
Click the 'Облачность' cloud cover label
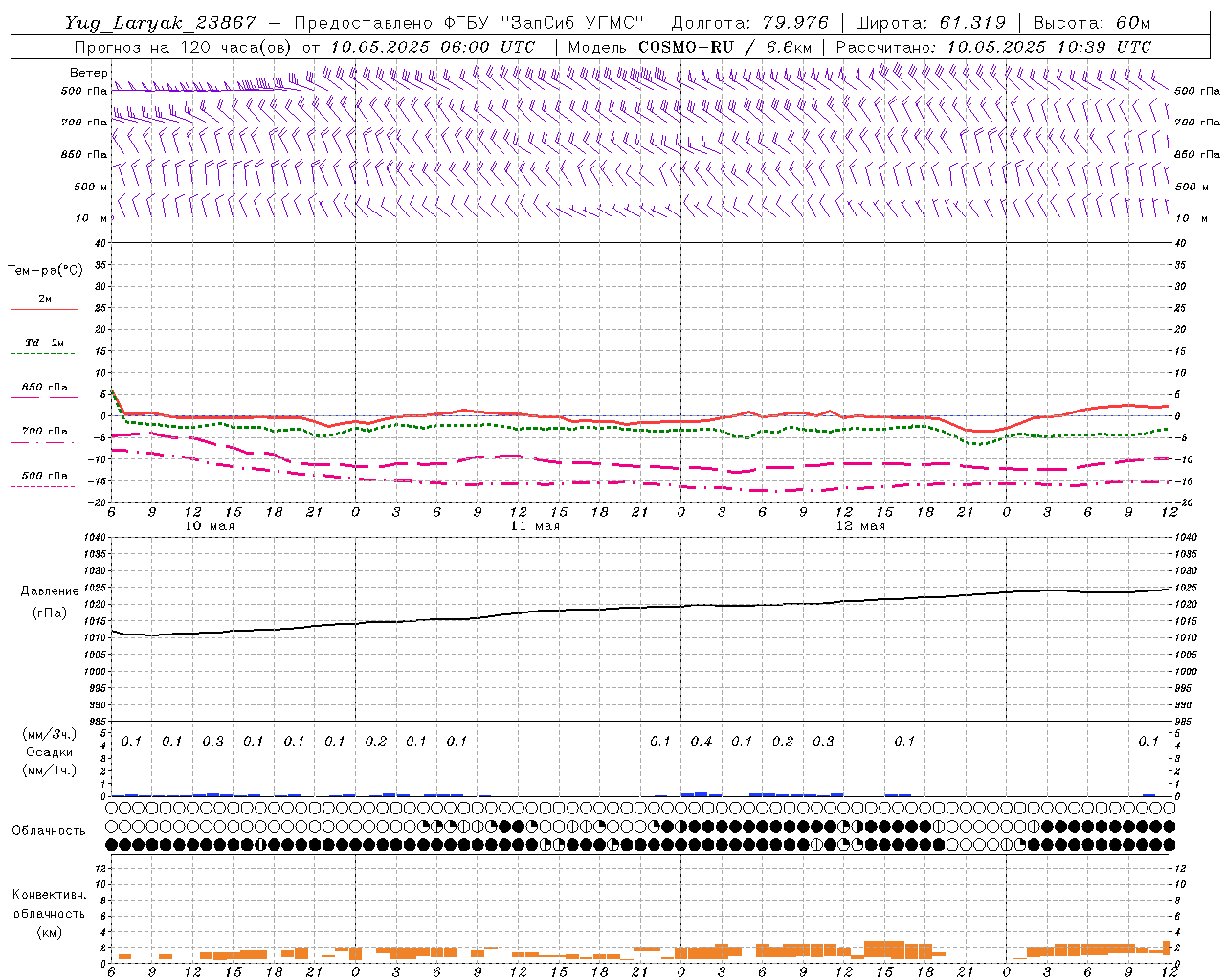click(49, 831)
